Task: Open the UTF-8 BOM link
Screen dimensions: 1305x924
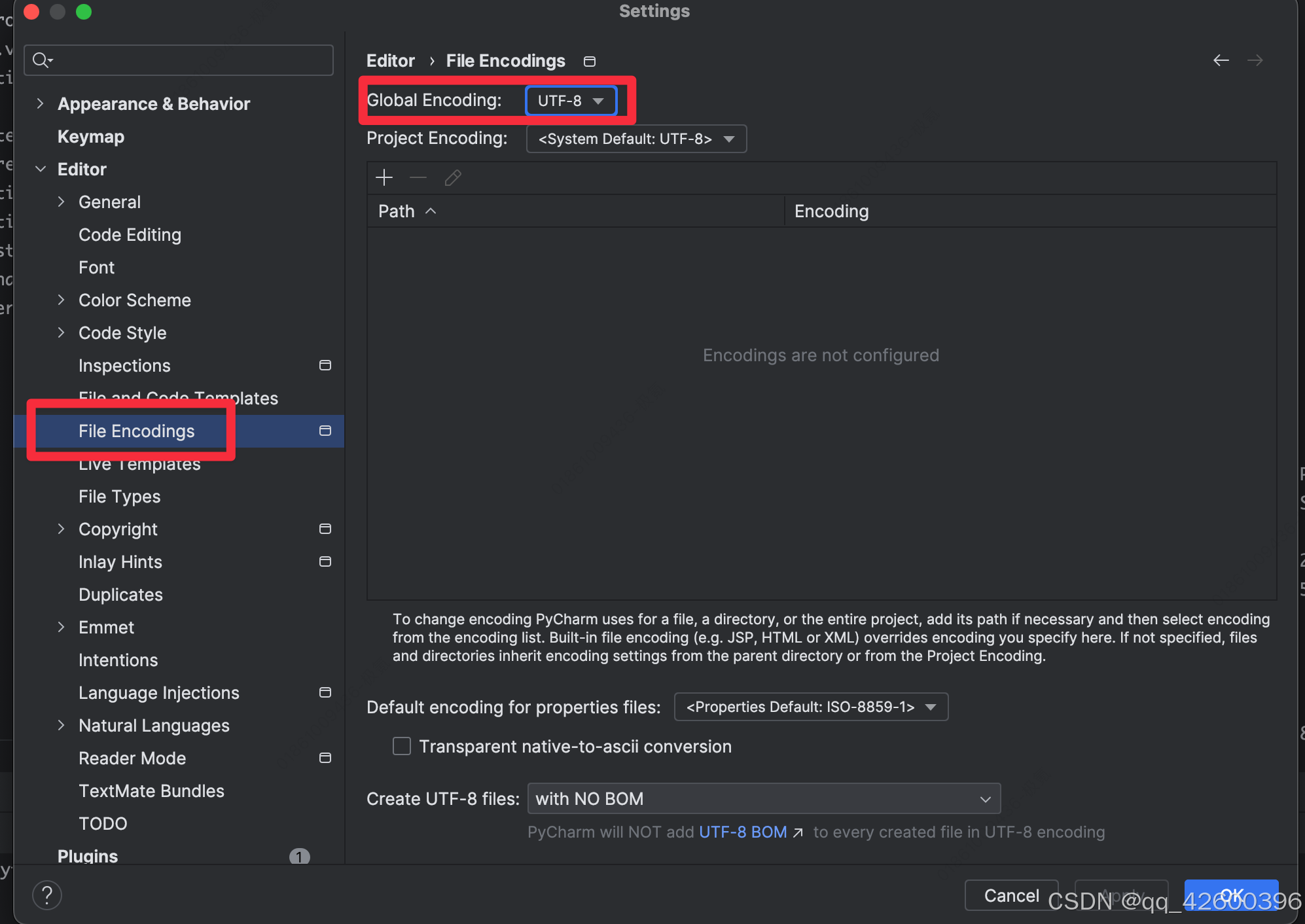Action: [x=743, y=832]
